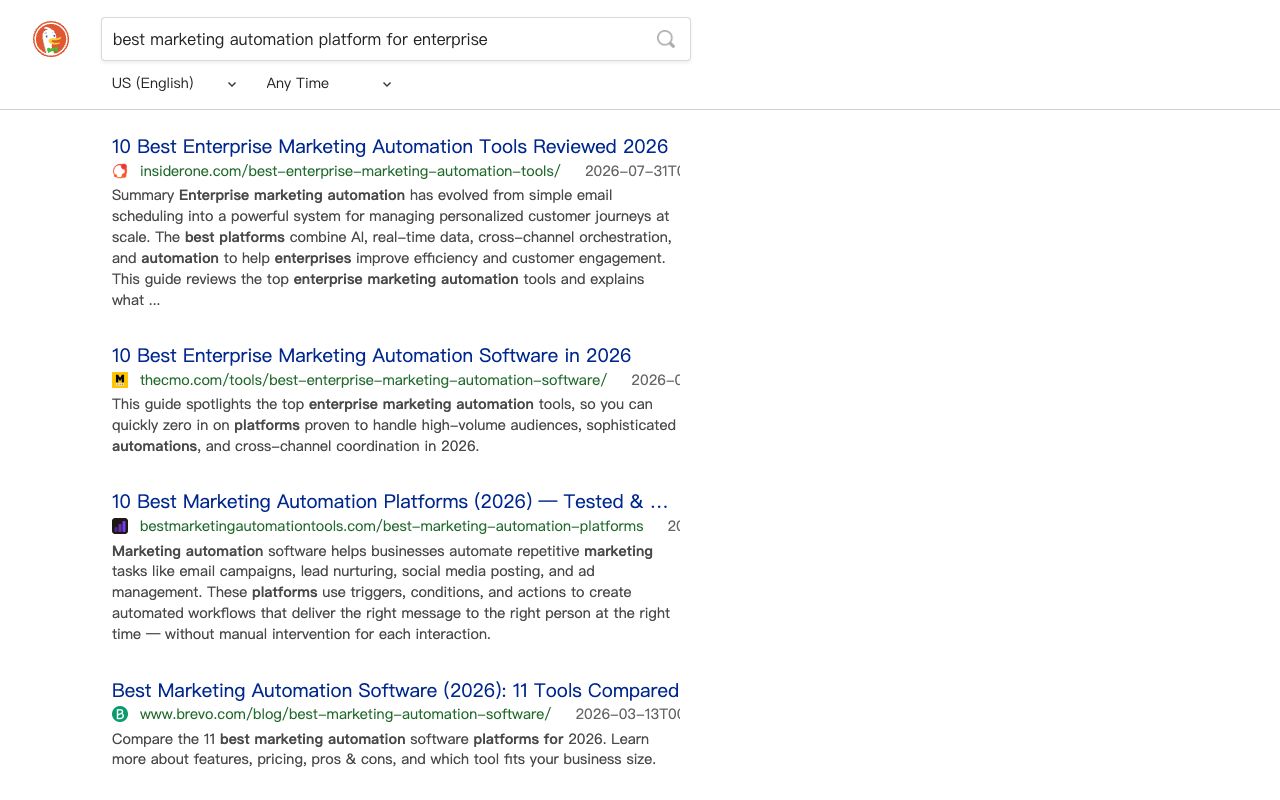Open the US (English) region dropdown
Image resolution: width=1280 pixels, height=800 pixels.
pos(174,84)
